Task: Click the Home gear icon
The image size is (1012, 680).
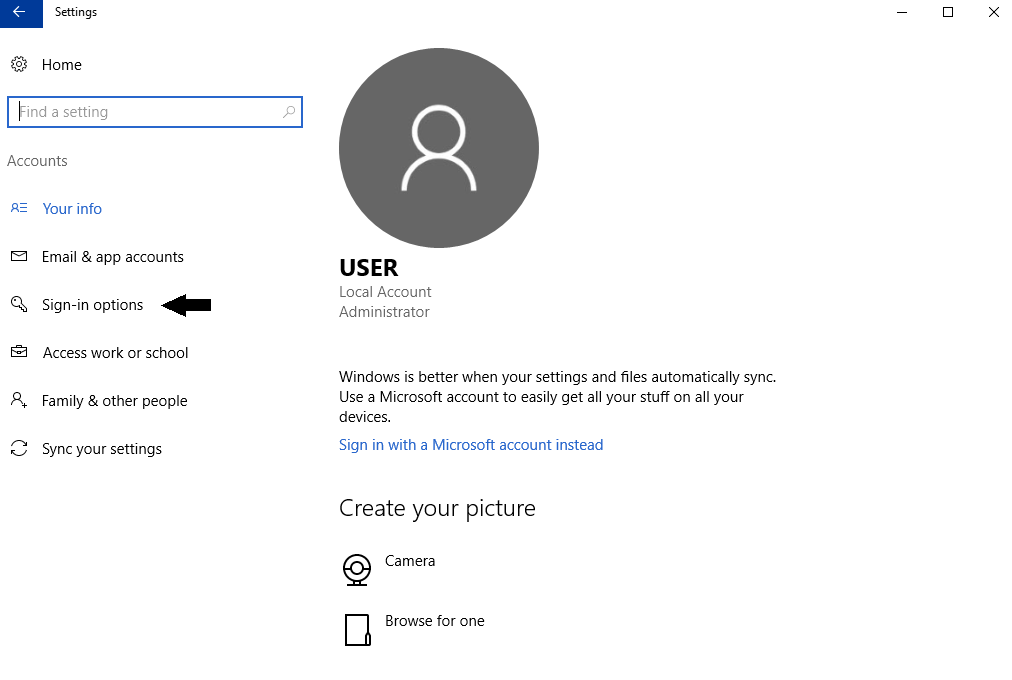Action: [x=19, y=65]
